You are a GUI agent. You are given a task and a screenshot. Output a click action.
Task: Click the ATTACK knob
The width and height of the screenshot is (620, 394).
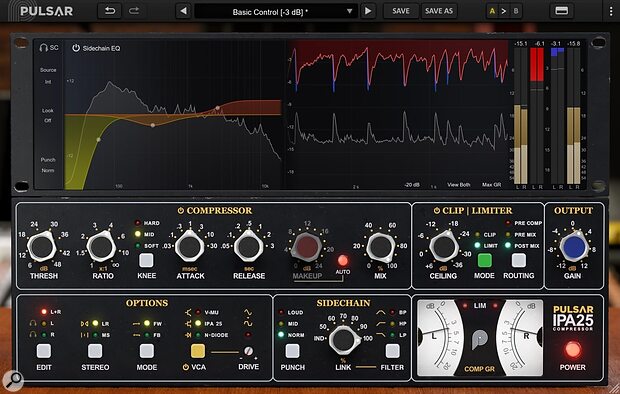click(x=190, y=246)
